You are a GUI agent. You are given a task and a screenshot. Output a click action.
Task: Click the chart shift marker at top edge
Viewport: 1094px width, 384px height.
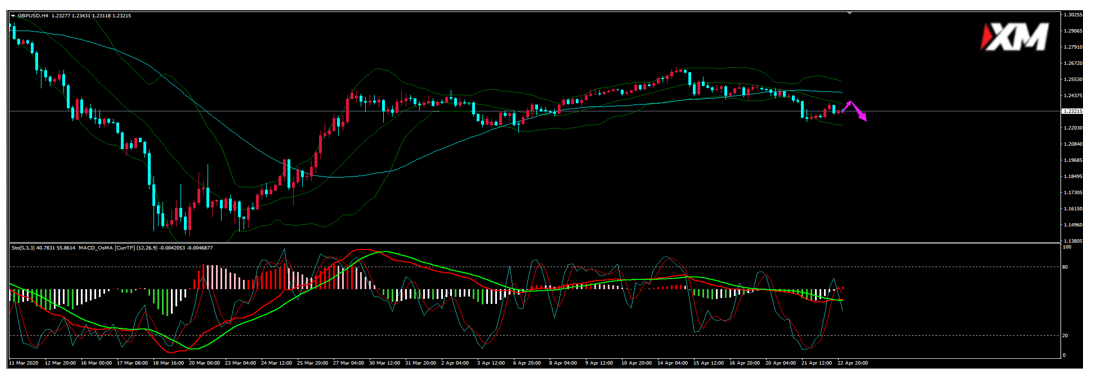tap(849, 13)
